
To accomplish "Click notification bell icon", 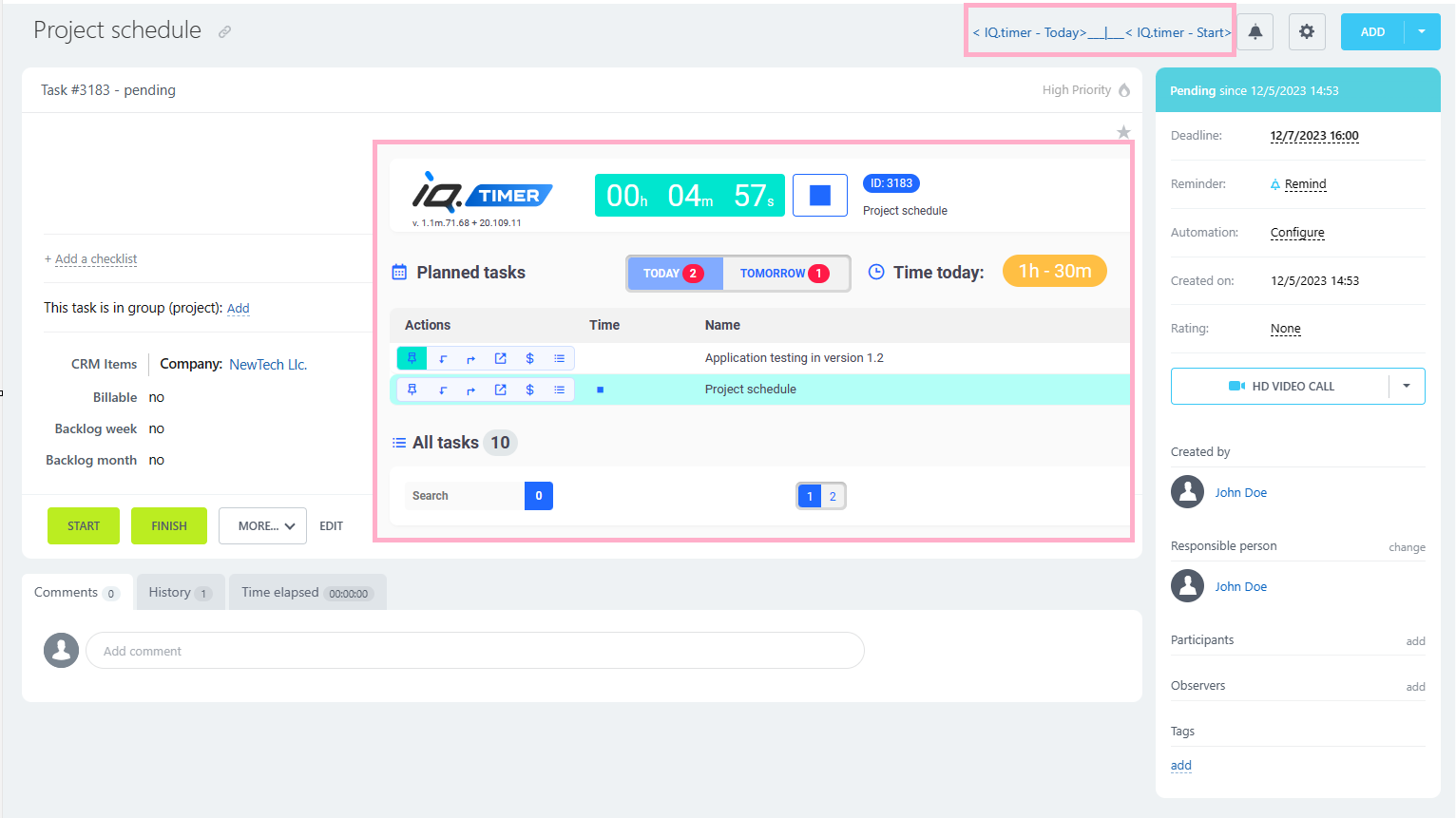I will pos(1255,32).
